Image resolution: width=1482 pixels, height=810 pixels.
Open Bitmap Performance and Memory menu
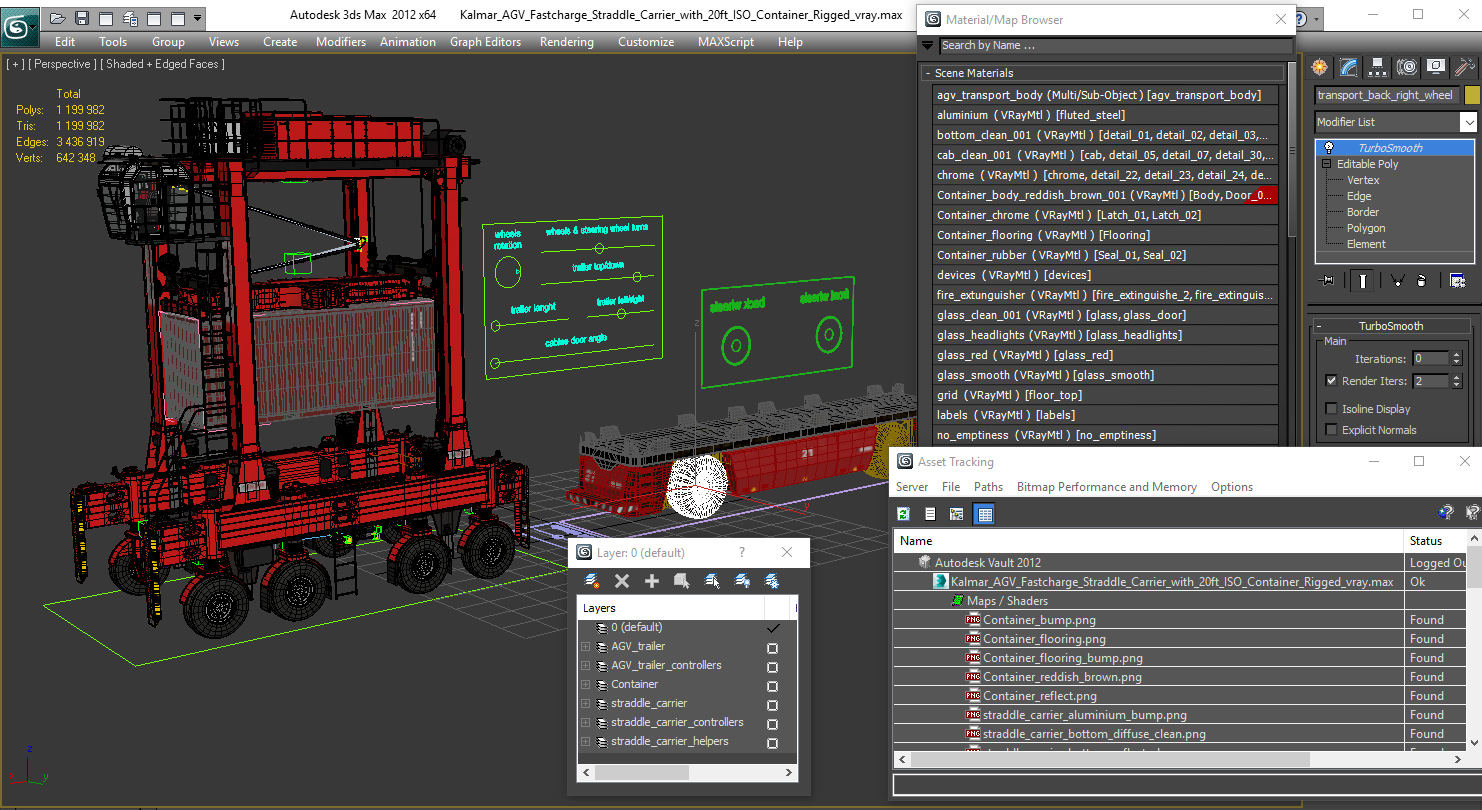click(1107, 487)
